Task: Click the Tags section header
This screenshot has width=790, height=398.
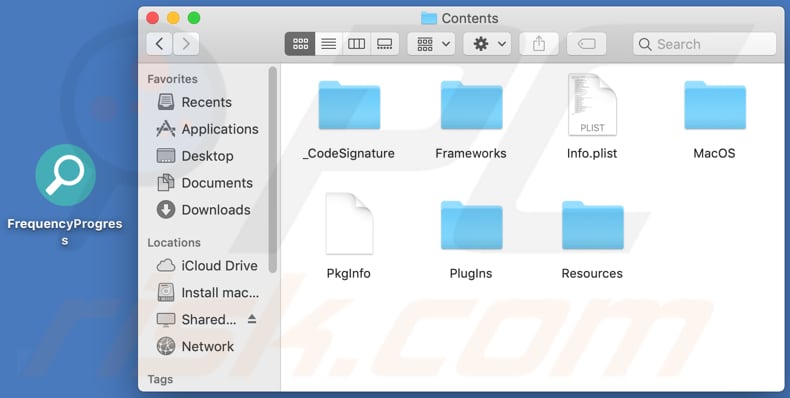Action: click(x=160, y=379)
